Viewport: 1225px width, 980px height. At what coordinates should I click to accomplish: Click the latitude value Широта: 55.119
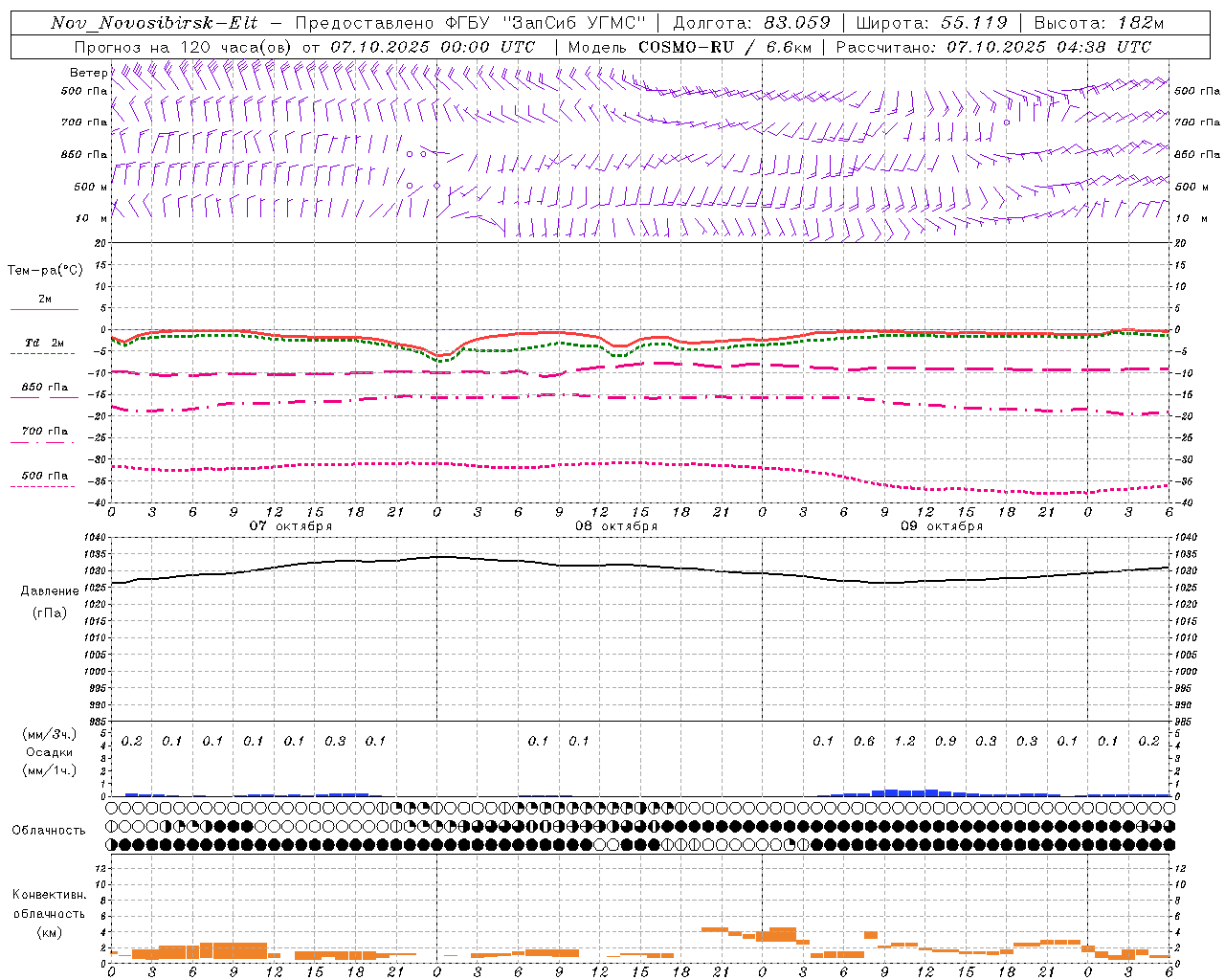(x=932, y=23)
